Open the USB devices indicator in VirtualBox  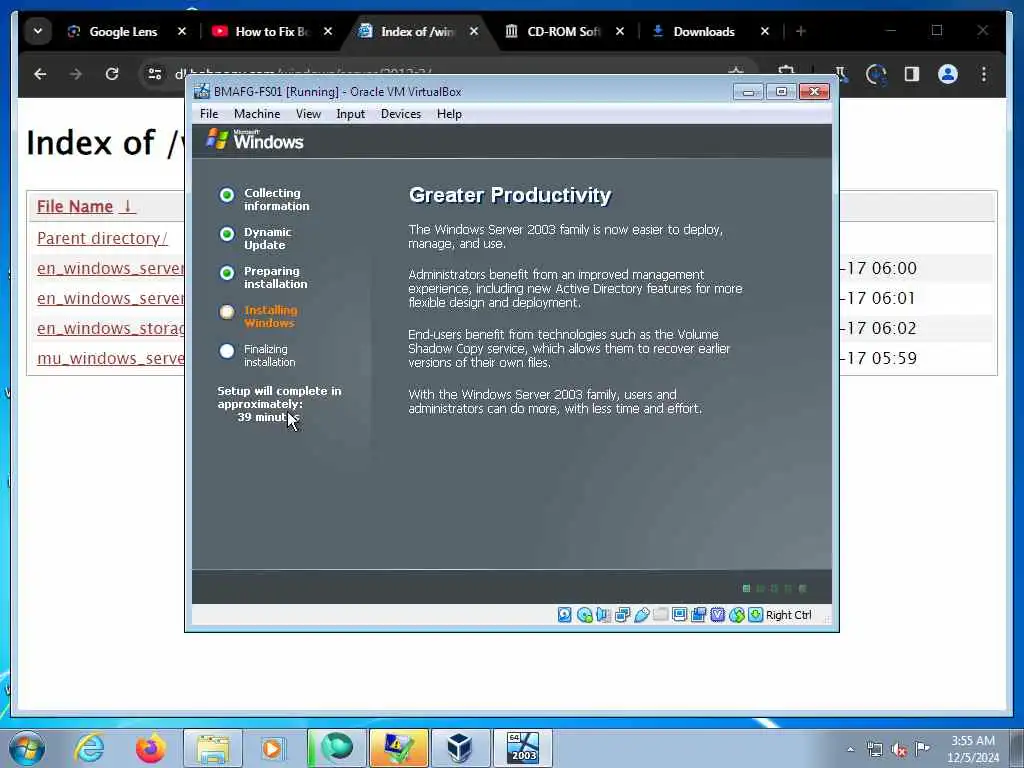(641, 615)
